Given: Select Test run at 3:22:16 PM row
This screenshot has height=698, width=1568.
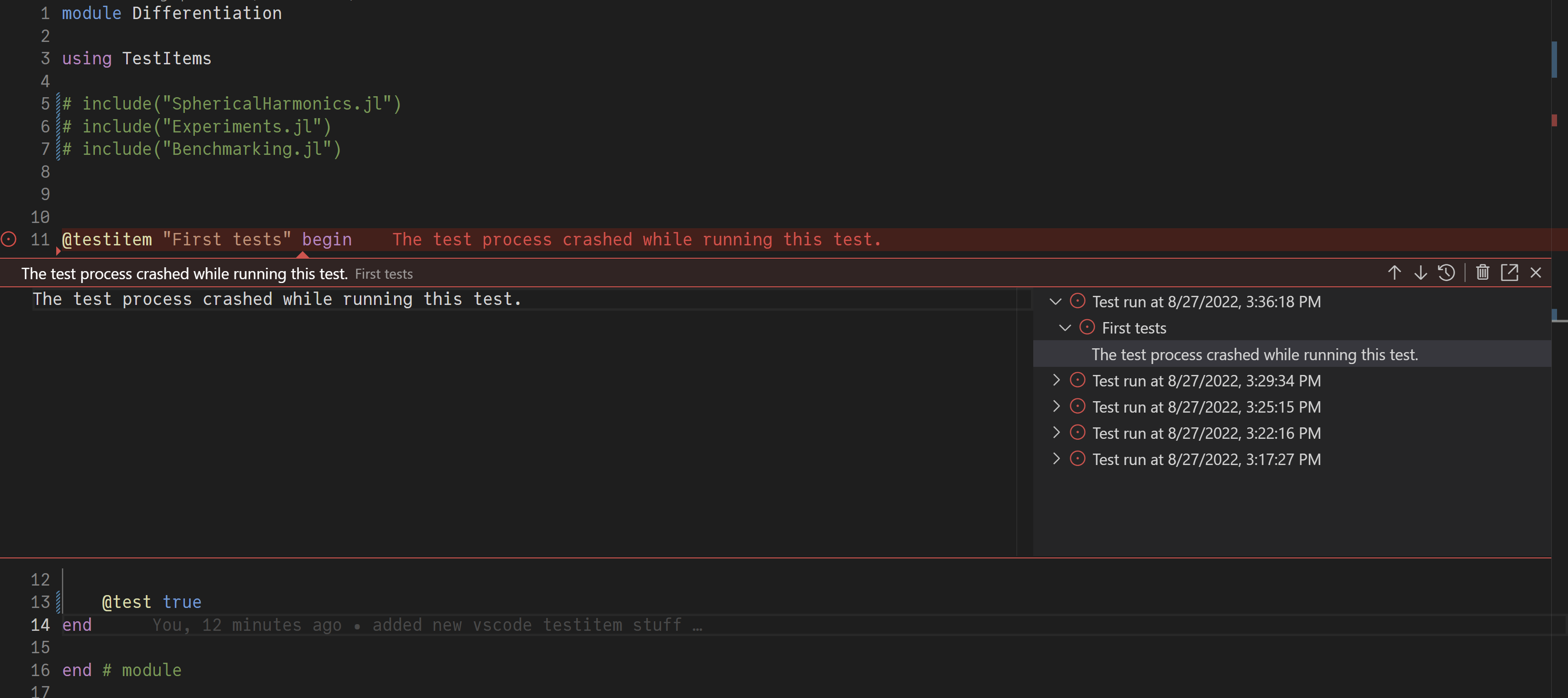Looking at the screenshot, I should click(x=1292, y=433).
